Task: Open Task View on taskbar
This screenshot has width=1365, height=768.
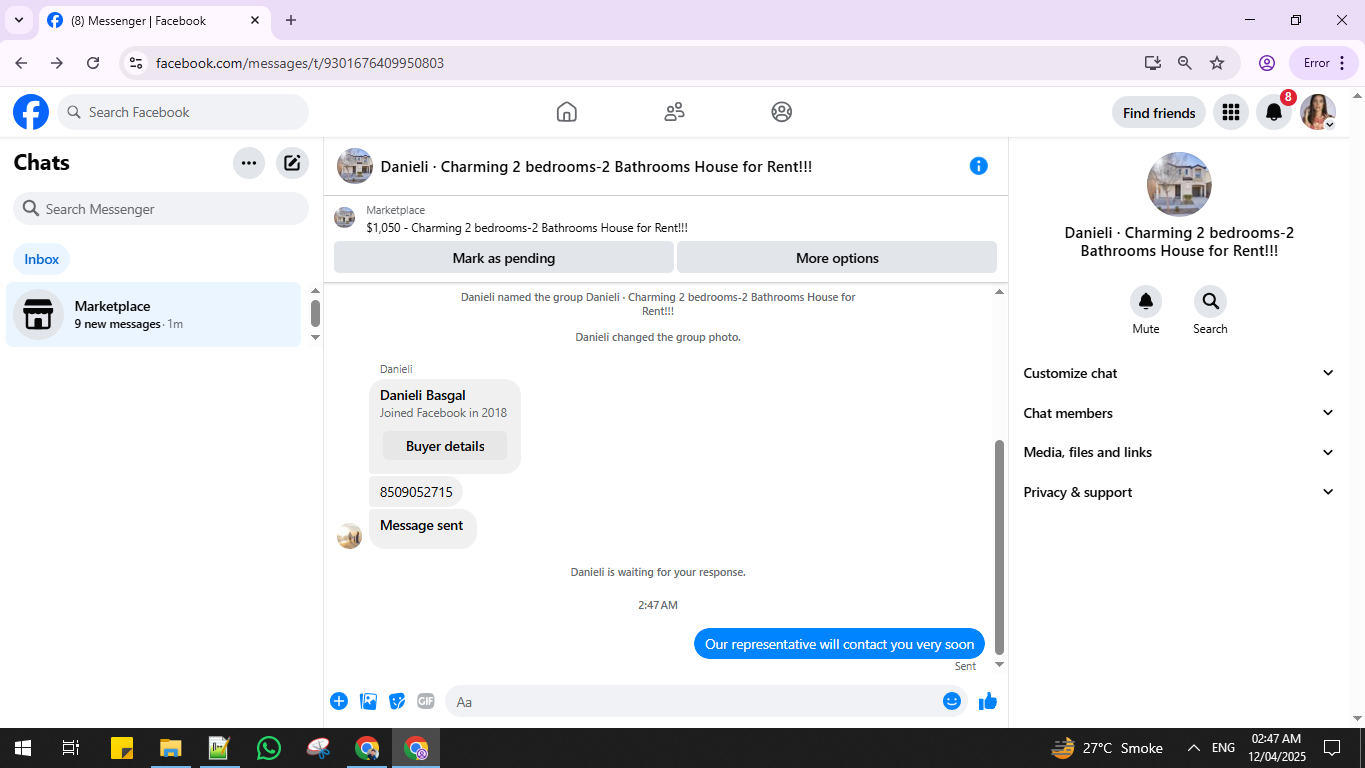Action: (70, 748)
